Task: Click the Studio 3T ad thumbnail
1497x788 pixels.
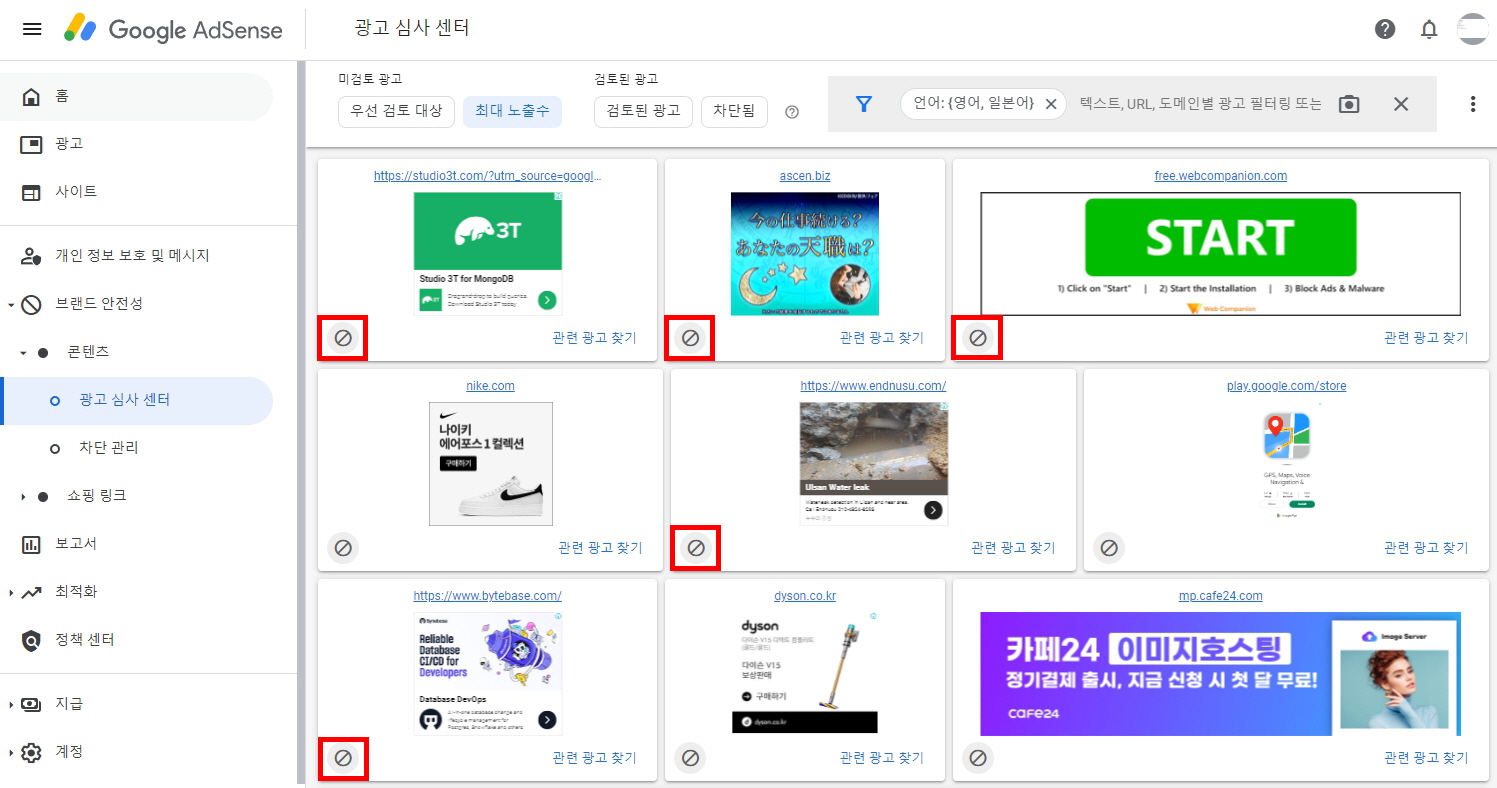Action: (488, 254)
